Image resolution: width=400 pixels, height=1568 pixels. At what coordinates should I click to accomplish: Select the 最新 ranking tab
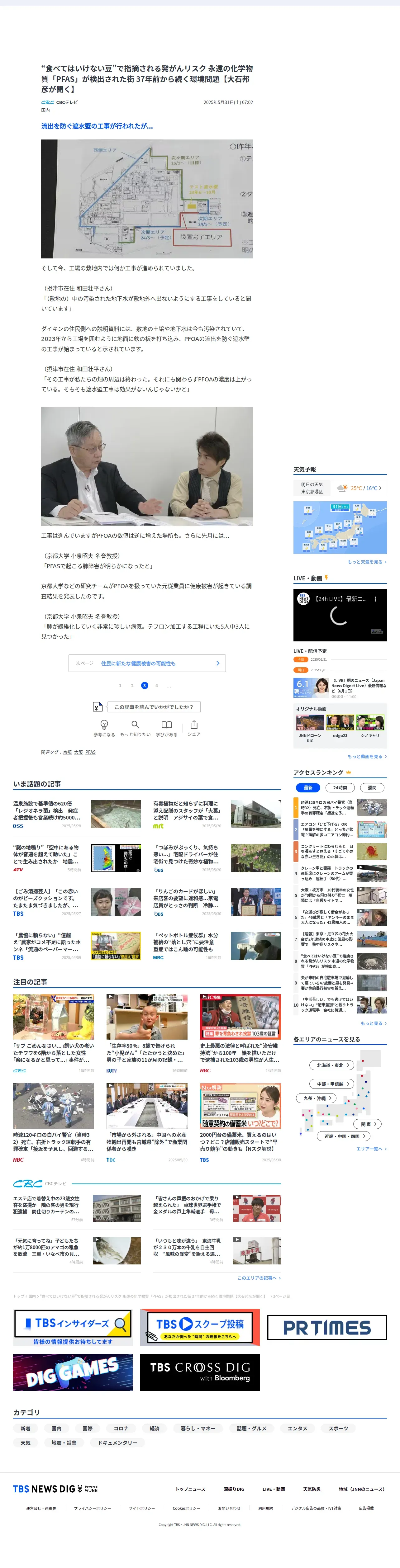click(308, 788)
